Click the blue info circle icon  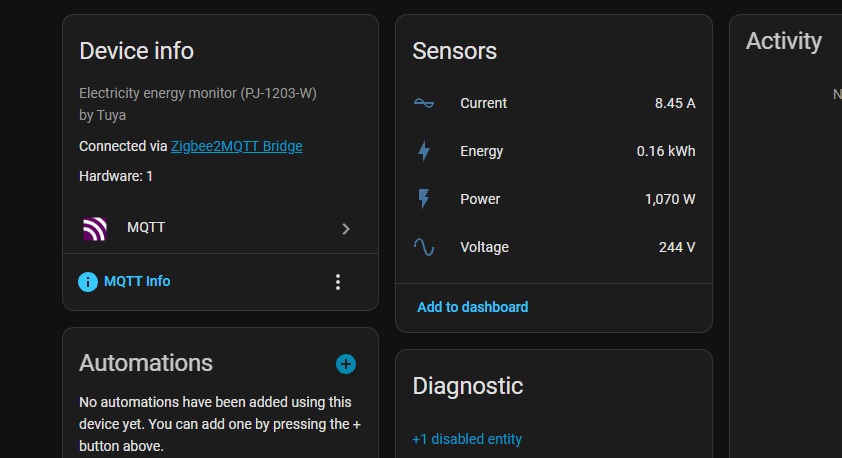click(88, 282)
